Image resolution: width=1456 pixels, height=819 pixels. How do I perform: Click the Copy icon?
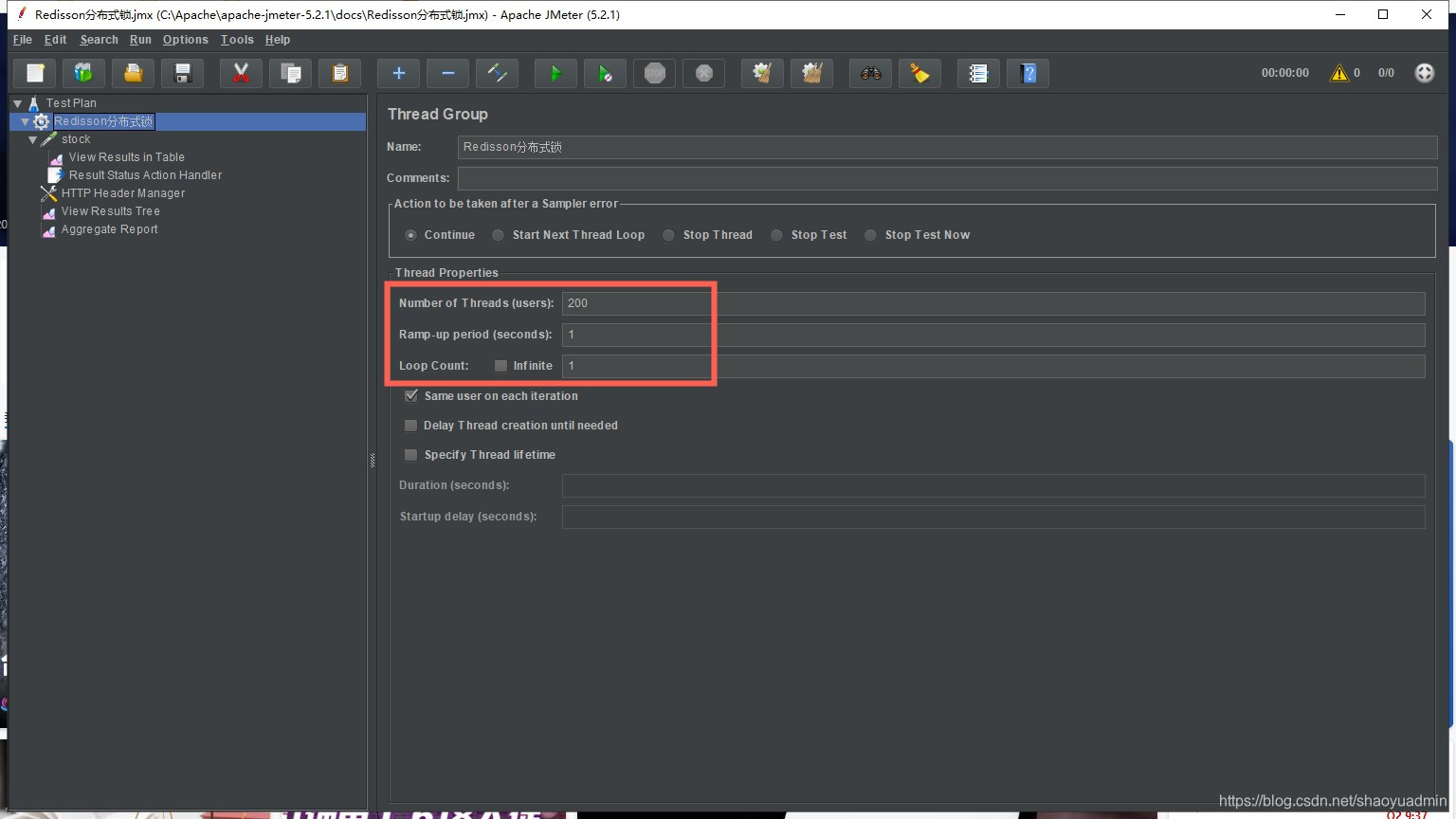coord(291,73)
